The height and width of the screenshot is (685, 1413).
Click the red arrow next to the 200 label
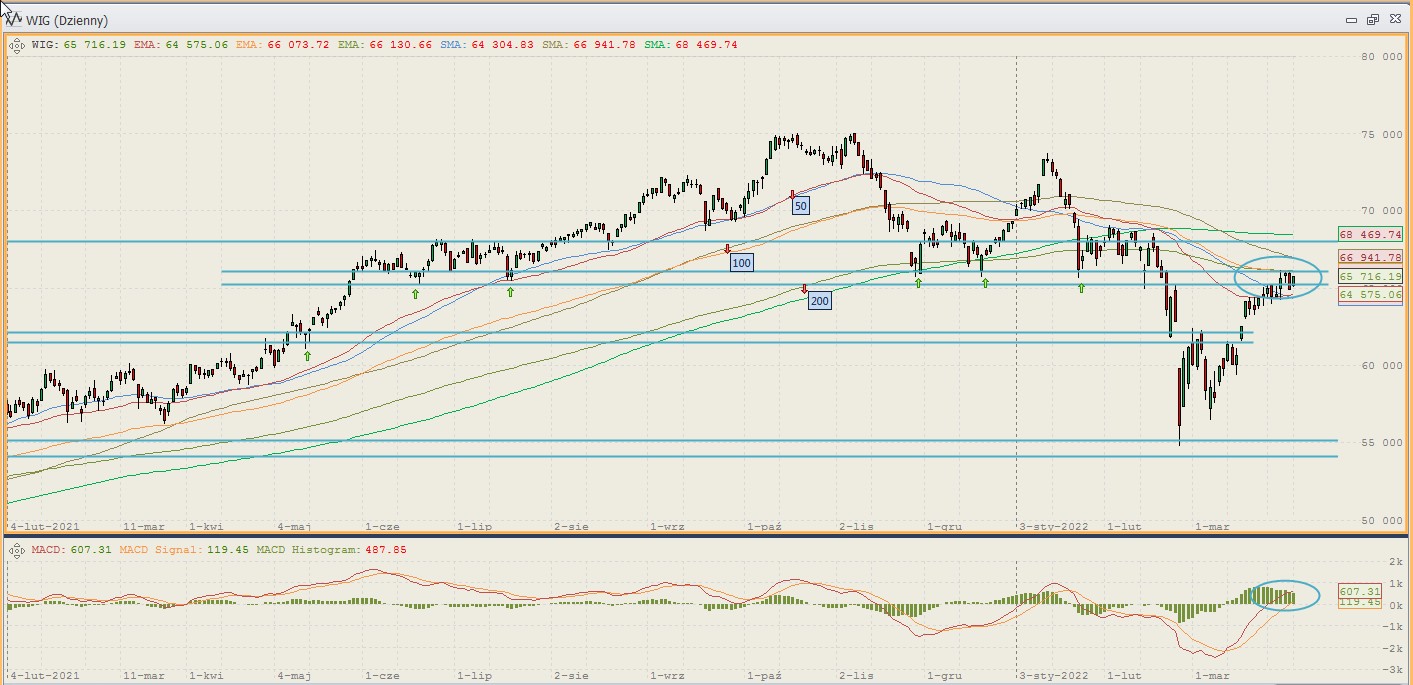tap(805, 289)
